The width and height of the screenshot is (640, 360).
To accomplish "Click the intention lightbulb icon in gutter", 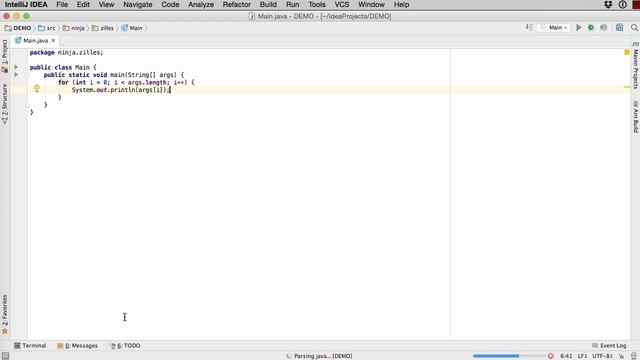I will 37,88.
